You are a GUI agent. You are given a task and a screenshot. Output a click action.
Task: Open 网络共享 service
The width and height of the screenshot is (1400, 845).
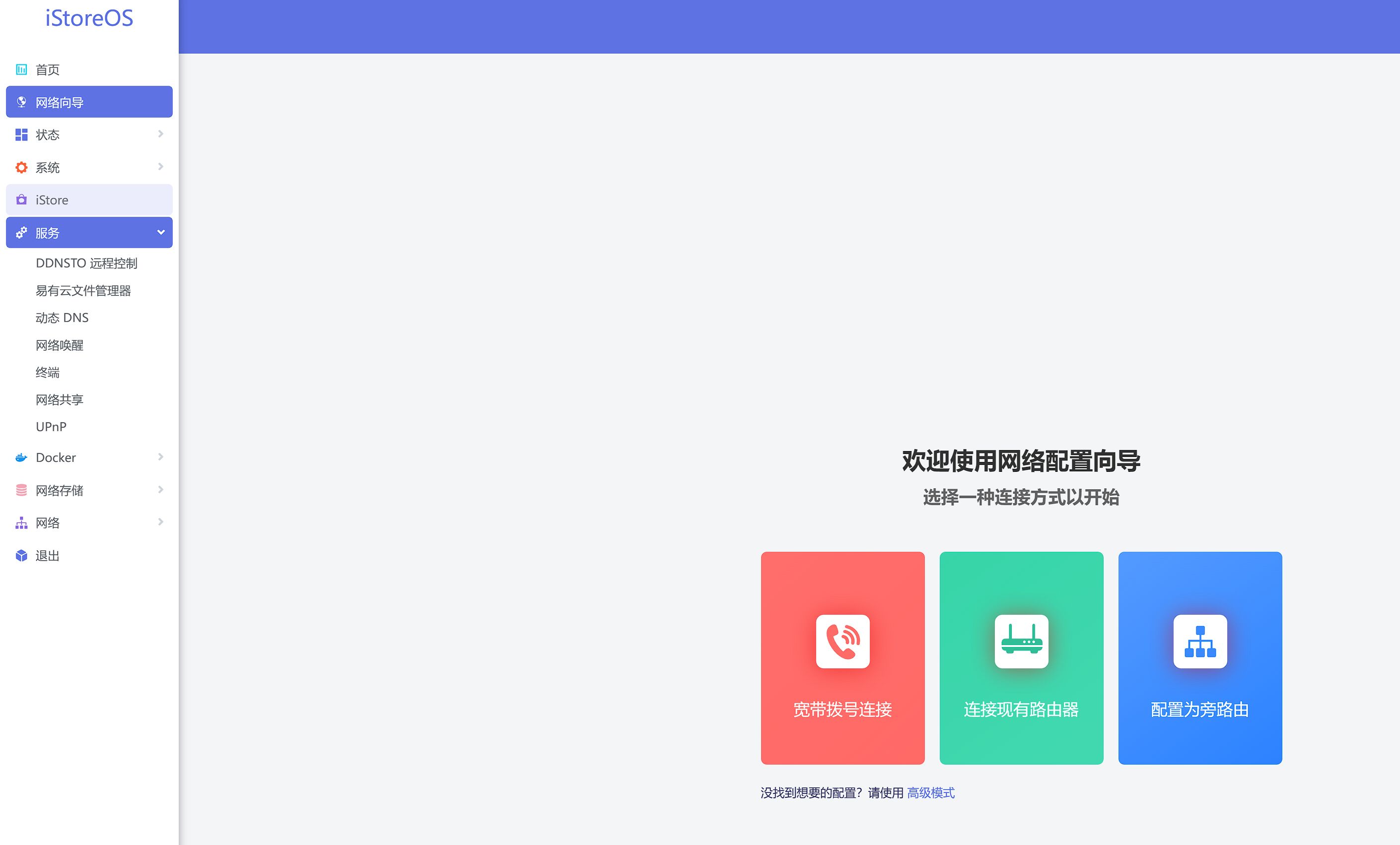(x=59, y=400)
